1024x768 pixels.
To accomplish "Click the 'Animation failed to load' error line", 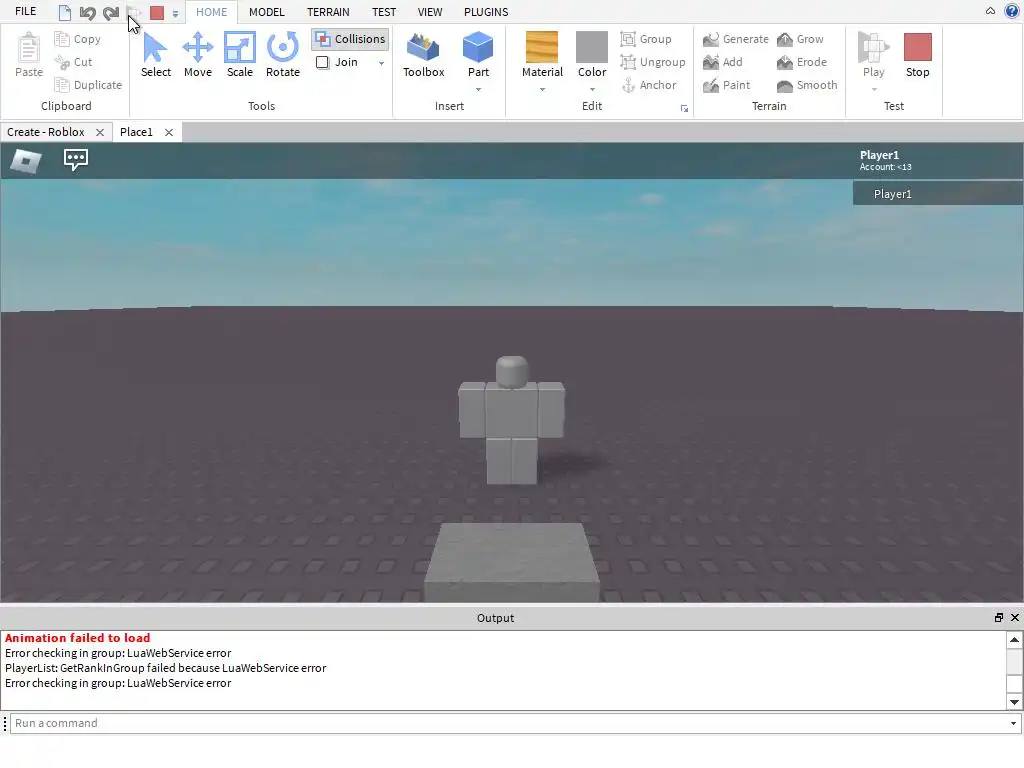I will 78,638.
